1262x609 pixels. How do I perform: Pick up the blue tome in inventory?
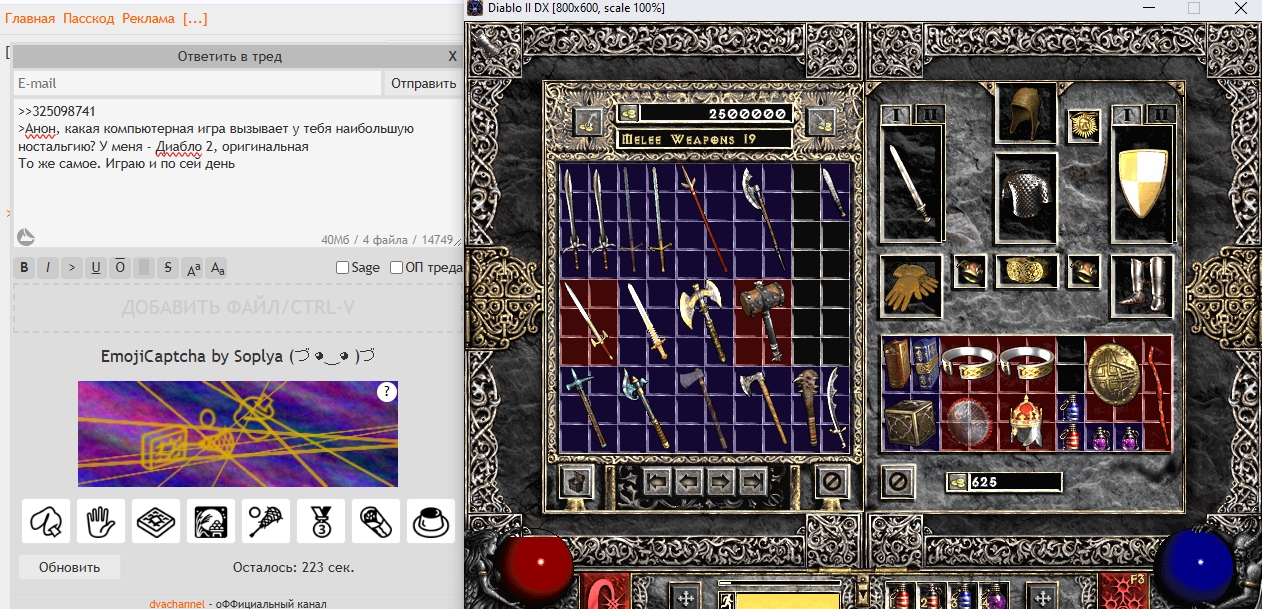(x=925, y=365)
